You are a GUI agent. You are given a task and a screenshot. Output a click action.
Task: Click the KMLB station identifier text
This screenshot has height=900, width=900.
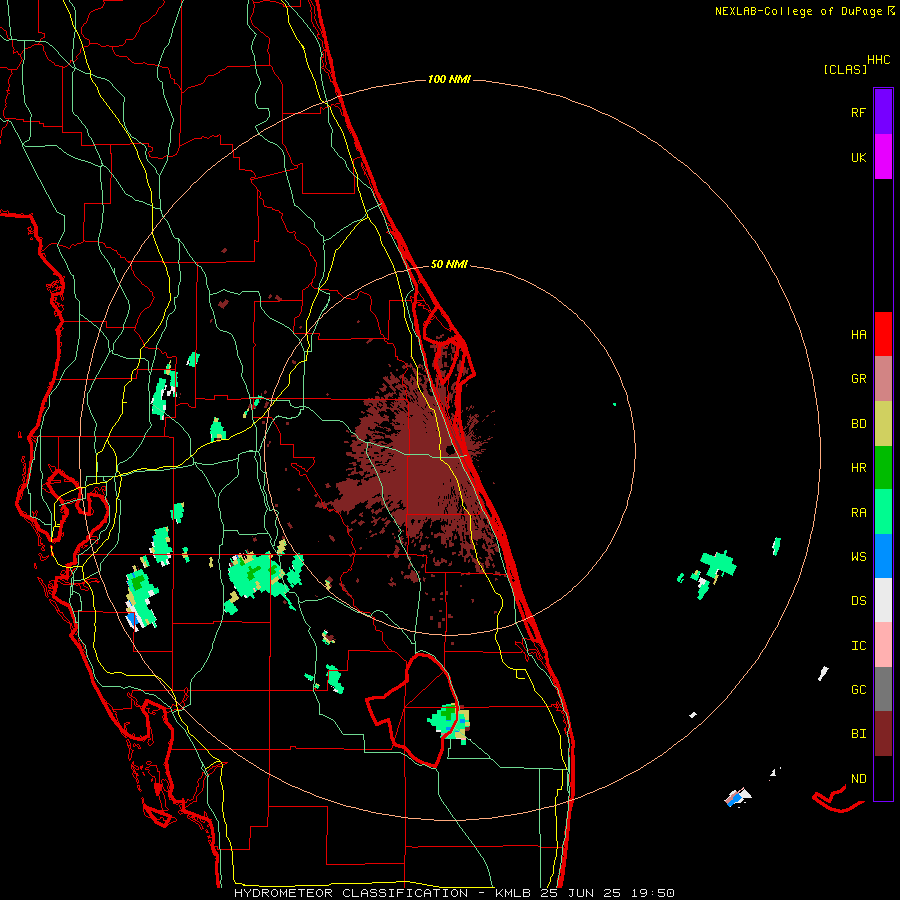pyautogui.click(x=513, y=893)
